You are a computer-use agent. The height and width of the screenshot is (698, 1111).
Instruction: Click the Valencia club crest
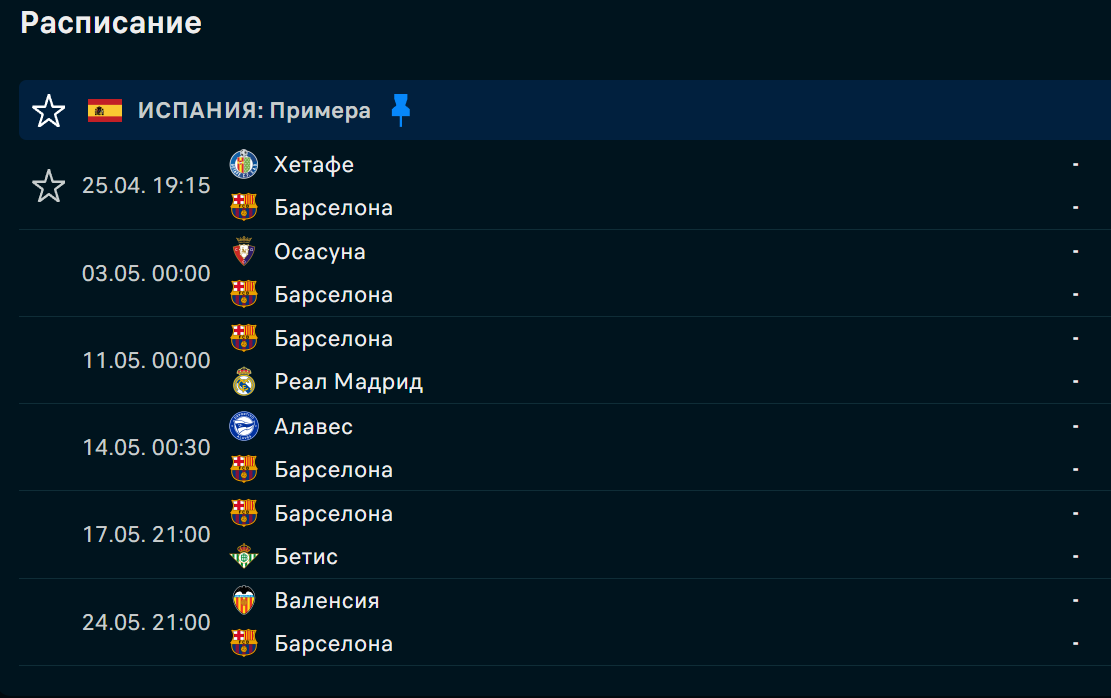click(x=244, y=600)
